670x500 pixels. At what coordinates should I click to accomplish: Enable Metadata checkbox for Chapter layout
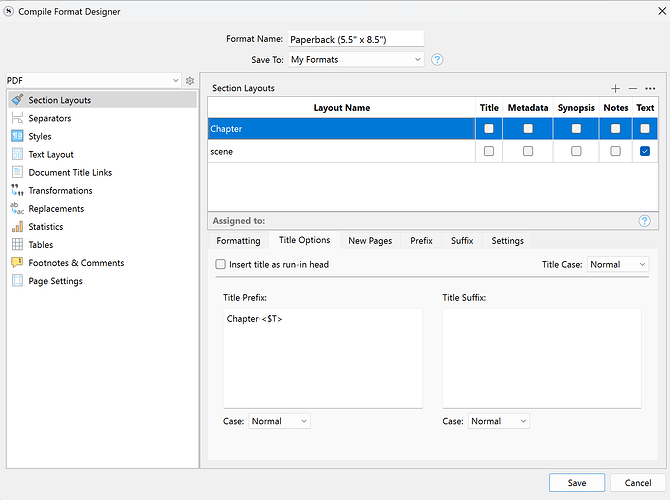click(528, 128)
